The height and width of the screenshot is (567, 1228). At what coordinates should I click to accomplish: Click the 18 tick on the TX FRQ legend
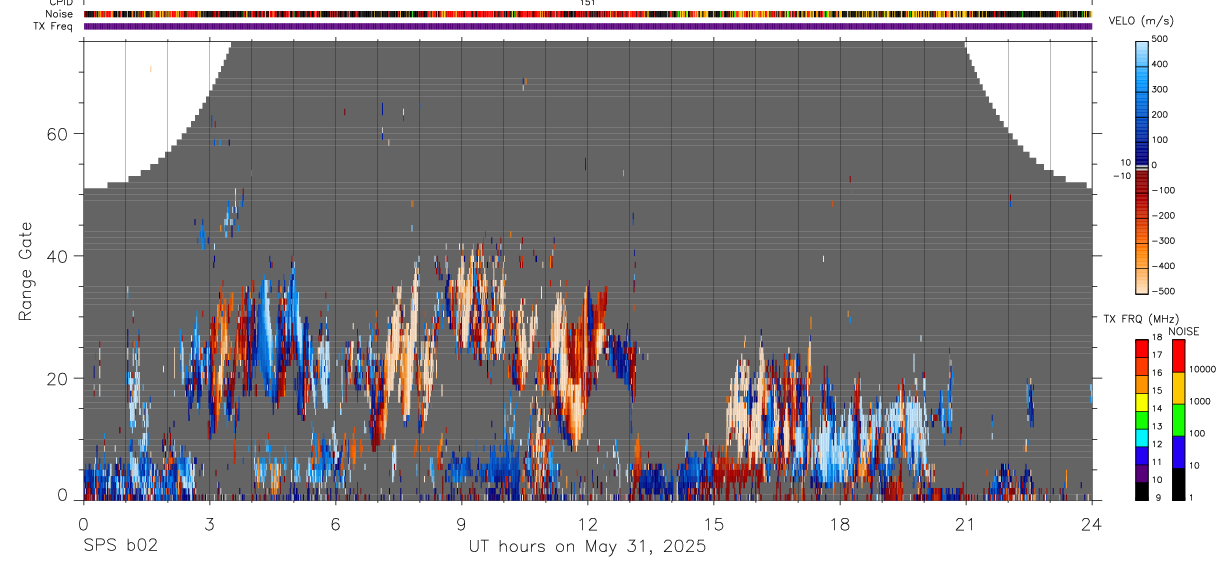[x=1157, y=338]
